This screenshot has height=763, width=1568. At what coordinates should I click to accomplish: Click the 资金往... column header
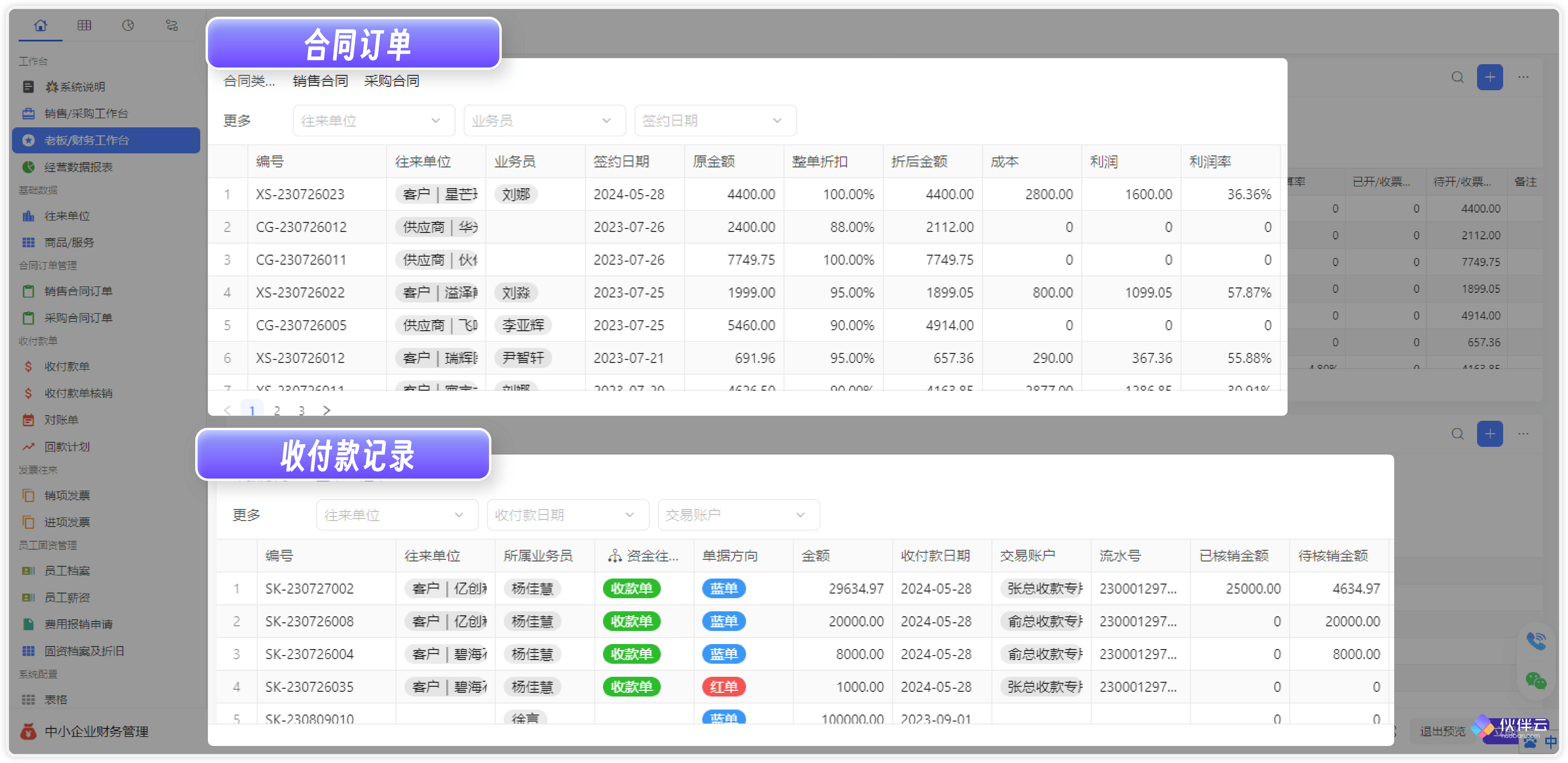[643, 555]
